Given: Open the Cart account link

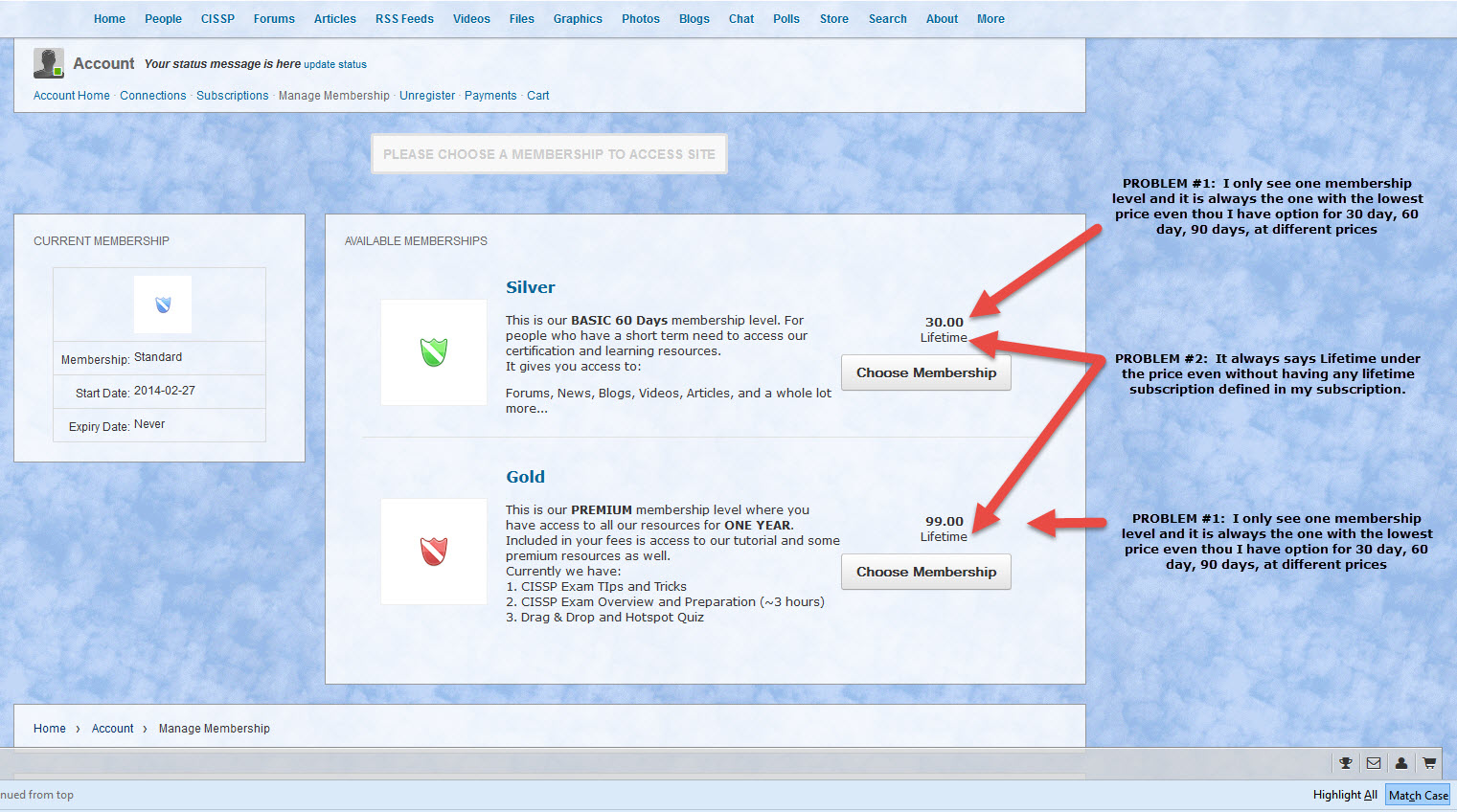Looking at the screenshot, I should pos(538,96).
